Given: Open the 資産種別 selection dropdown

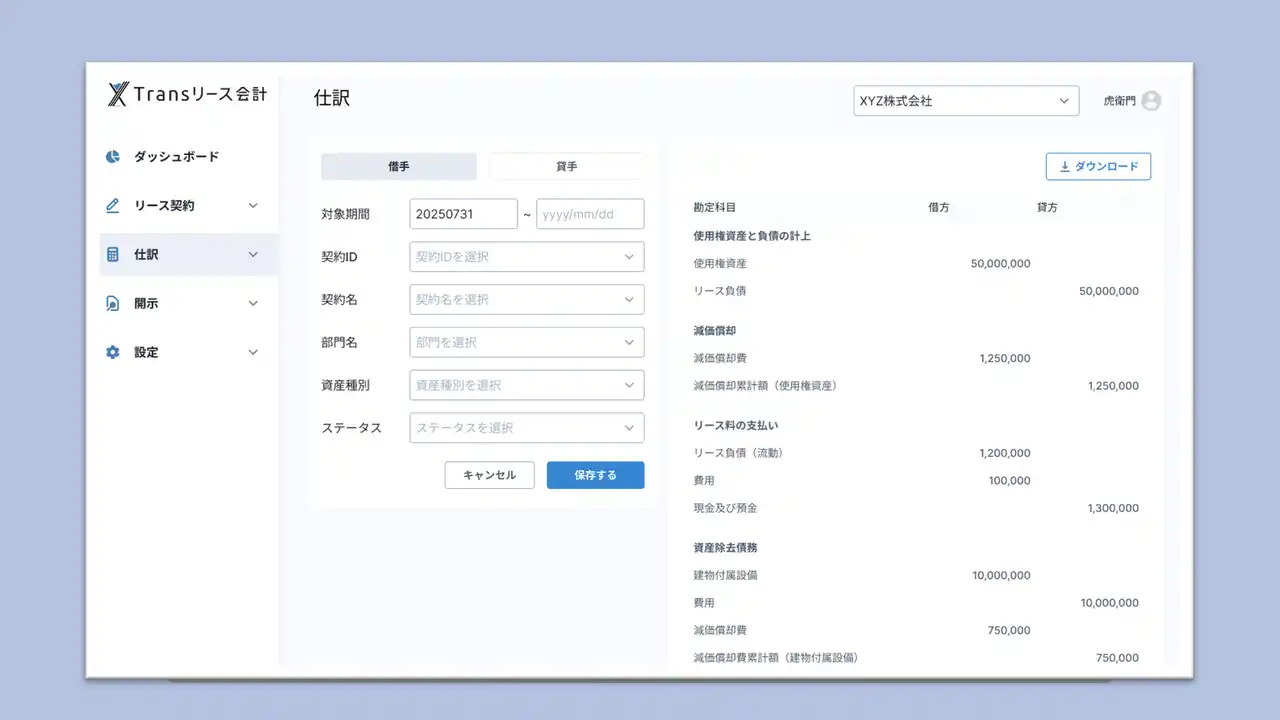Looking at the screenshot, I should [526, 385].
